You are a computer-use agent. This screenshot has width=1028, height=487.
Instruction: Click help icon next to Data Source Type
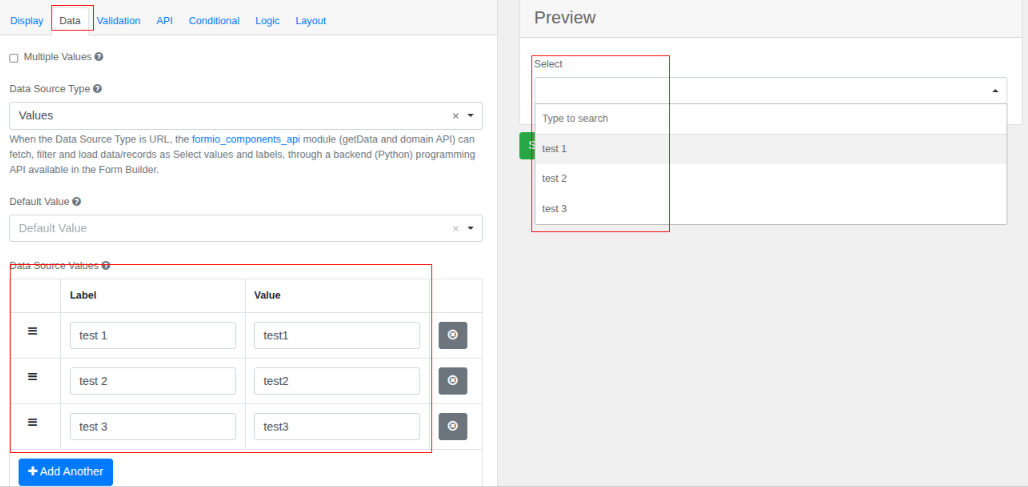click(x=97, y=89)
